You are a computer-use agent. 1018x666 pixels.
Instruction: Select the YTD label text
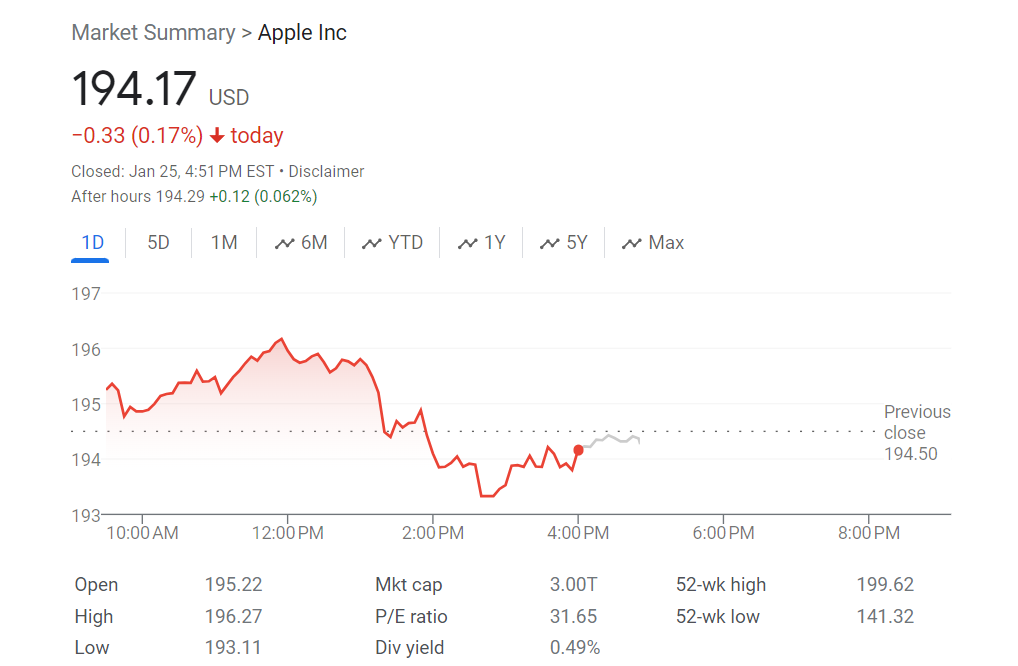click(x=405, y=243)
